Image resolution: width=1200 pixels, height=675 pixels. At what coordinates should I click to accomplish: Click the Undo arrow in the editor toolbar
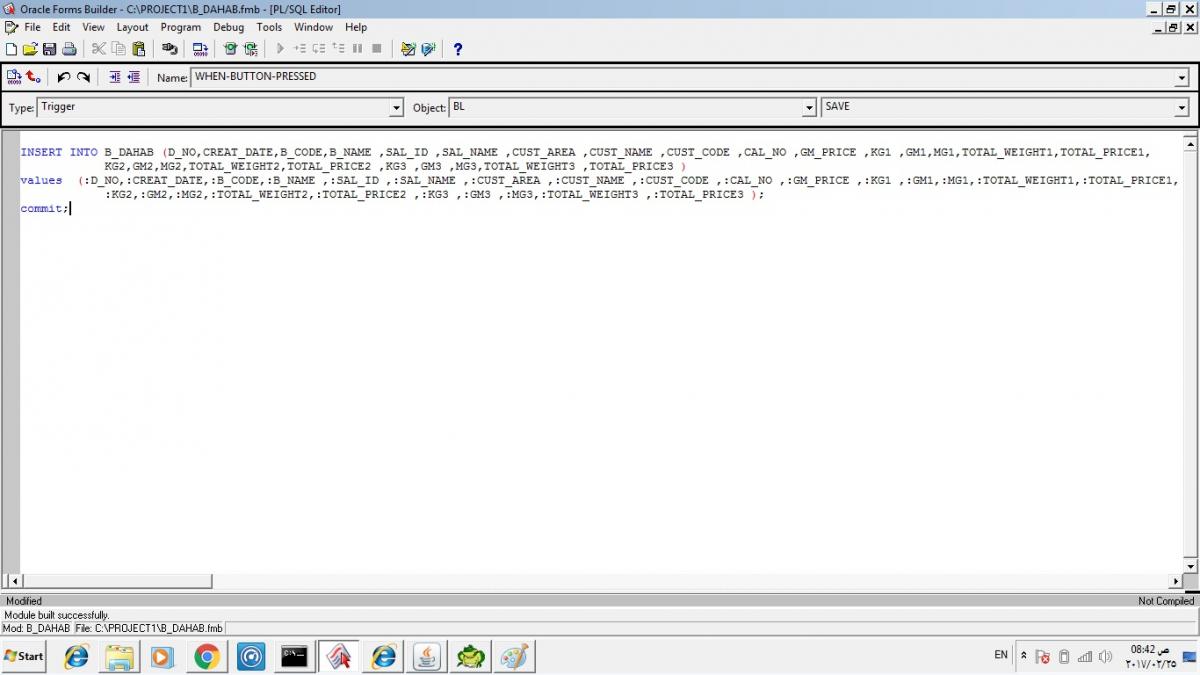pos(64,77)
